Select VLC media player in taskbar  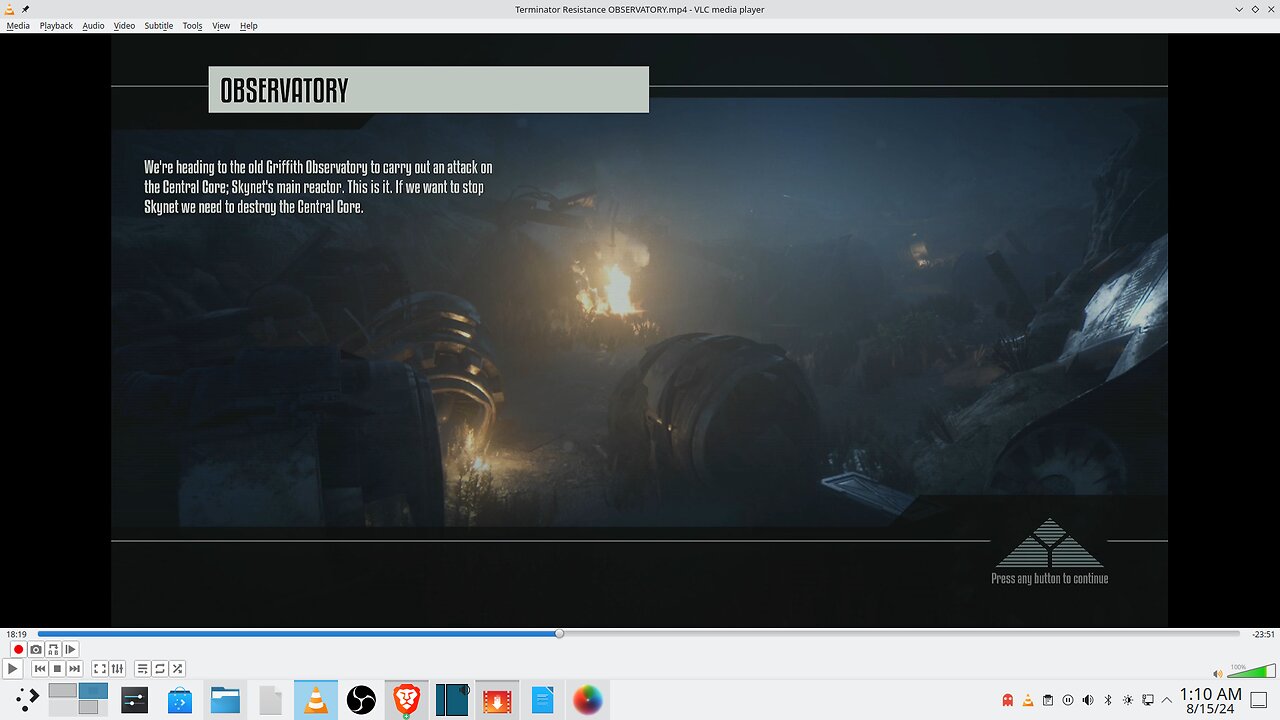point(316,699)
